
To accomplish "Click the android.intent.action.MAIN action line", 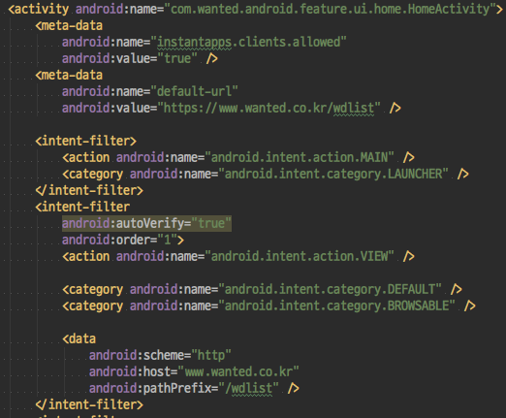I will click(238, 157).
